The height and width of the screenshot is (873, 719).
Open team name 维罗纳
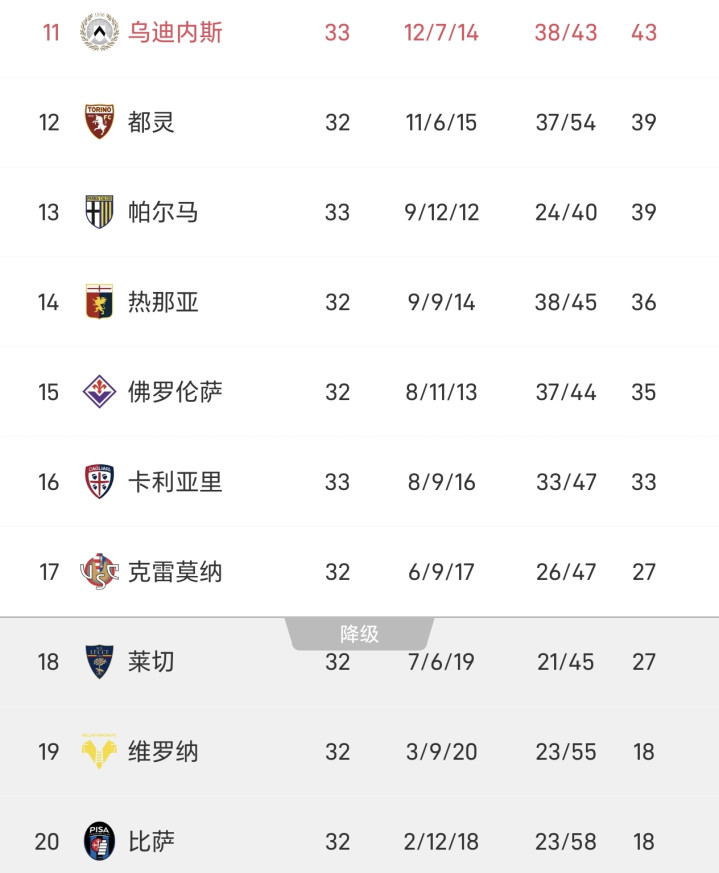pyautogui.click(x=163, y=751)
